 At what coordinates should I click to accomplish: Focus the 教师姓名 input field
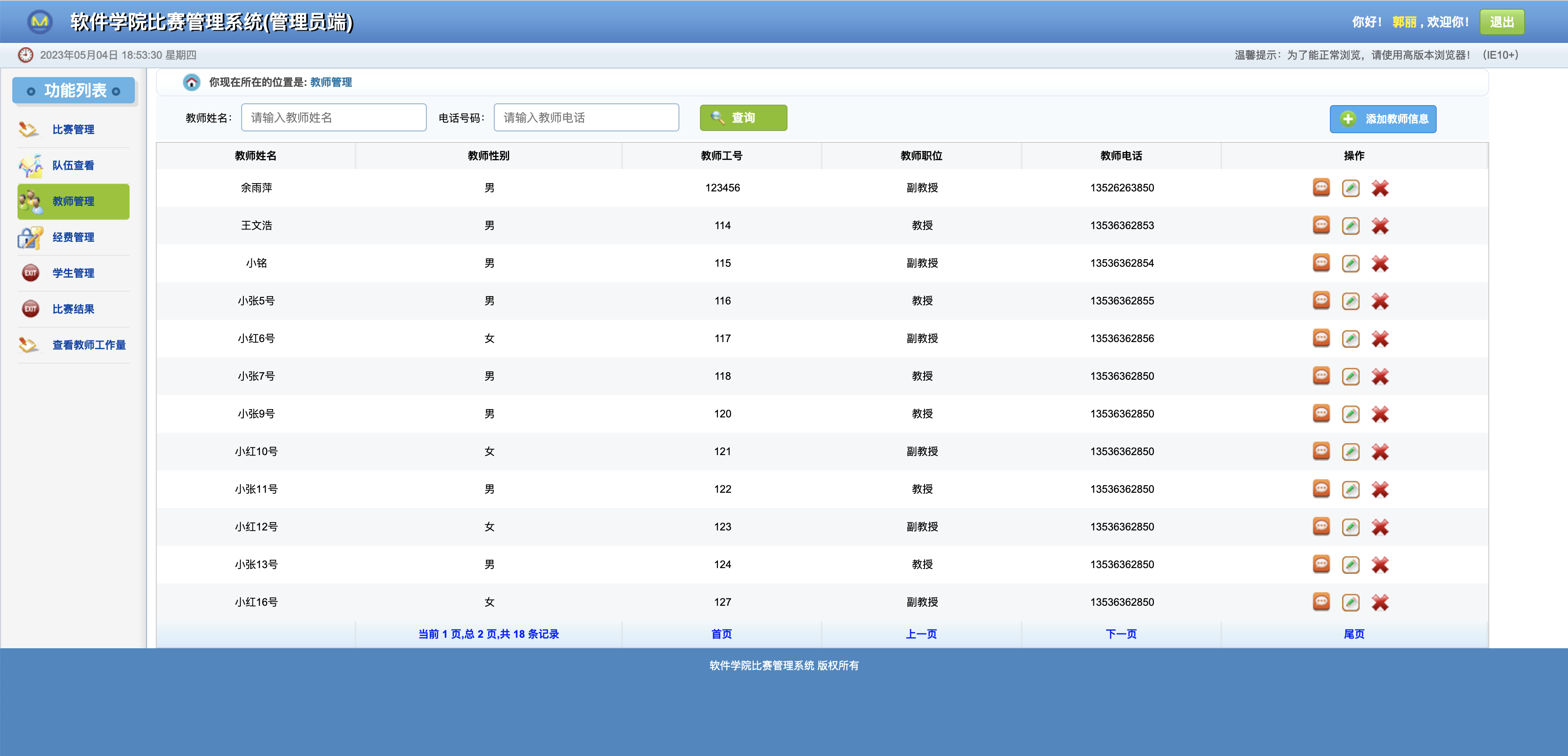coord(334,117)
